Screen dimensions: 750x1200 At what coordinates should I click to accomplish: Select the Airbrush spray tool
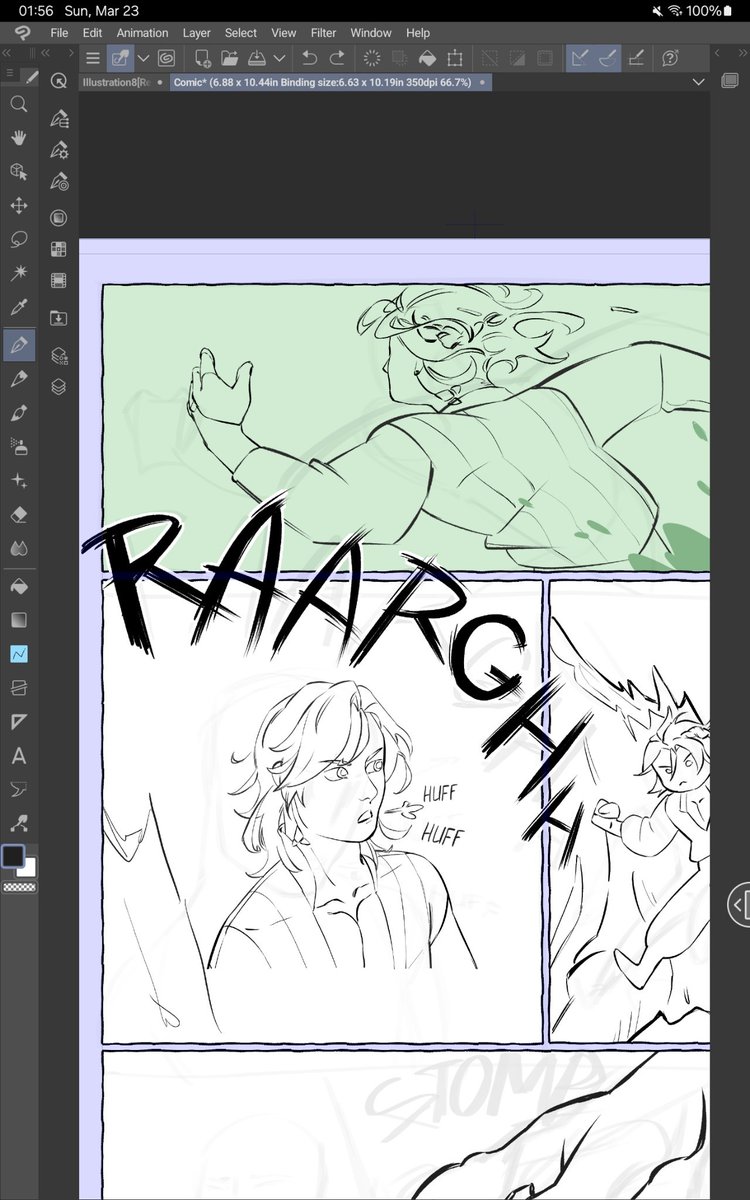pos(18,447)
